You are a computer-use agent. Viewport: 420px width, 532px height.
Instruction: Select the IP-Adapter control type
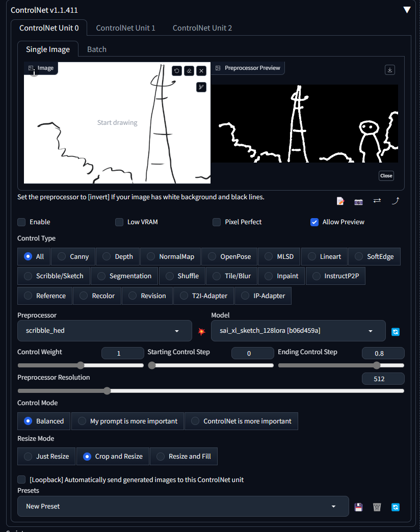click(x=263, y=296)
